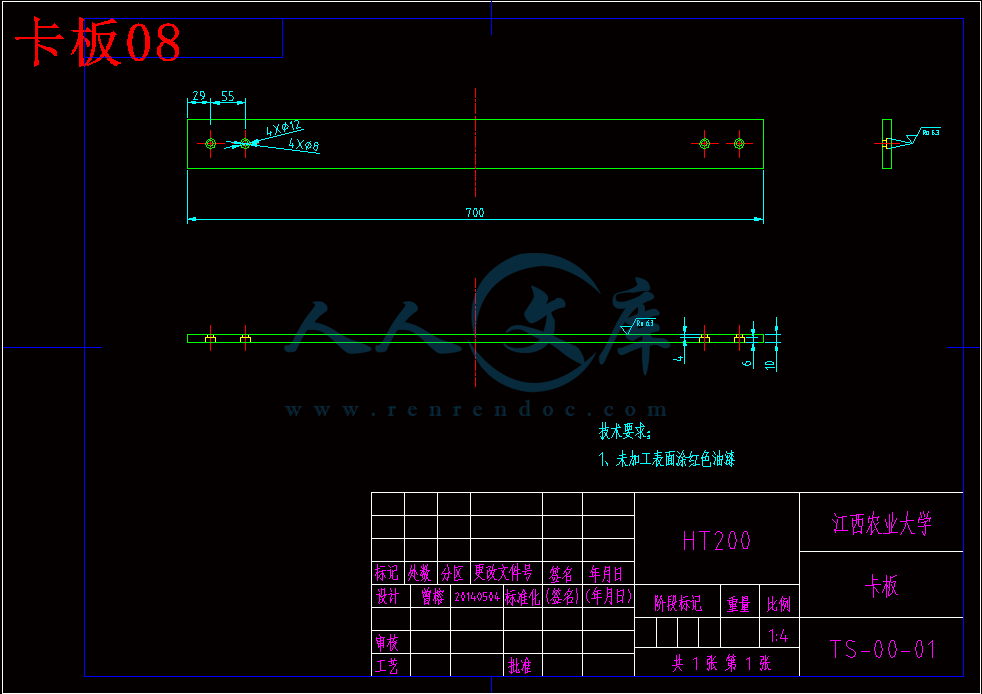Select the 700 length dimension text
The width and height of the screenshot is (982, 694).
475,212
